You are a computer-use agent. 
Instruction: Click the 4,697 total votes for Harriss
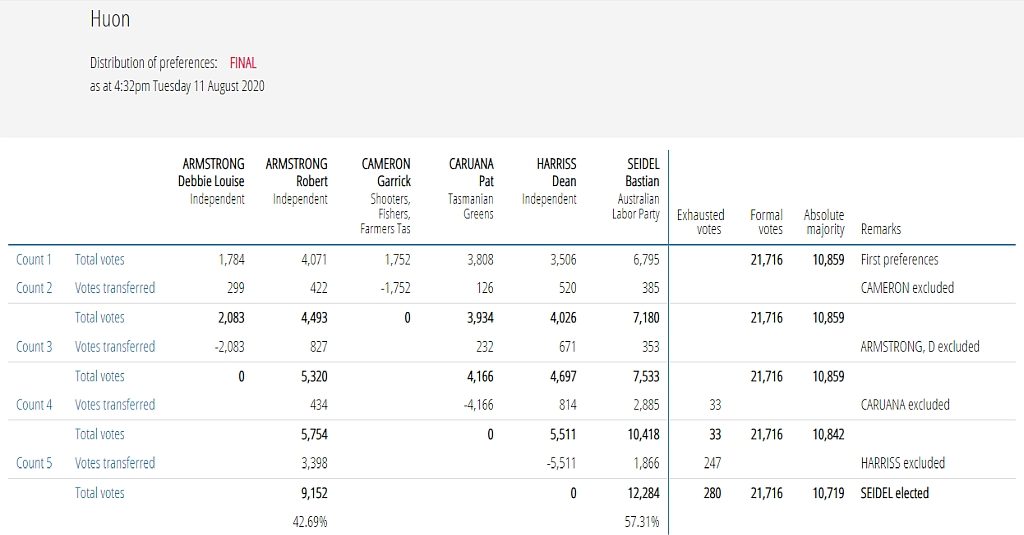563,376
